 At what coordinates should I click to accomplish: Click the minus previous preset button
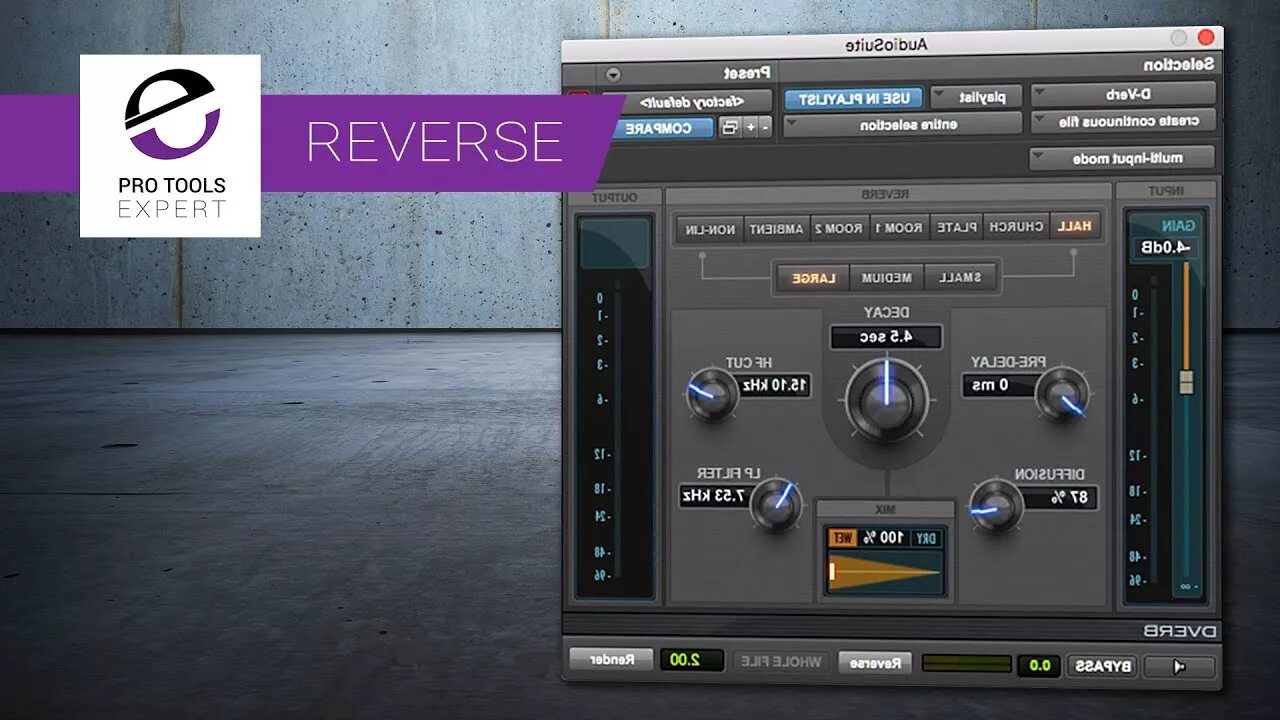coord(766,127)
